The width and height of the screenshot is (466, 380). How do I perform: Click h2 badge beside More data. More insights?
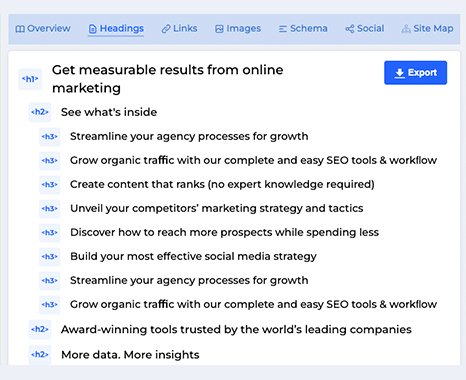(x=40, y=355)
